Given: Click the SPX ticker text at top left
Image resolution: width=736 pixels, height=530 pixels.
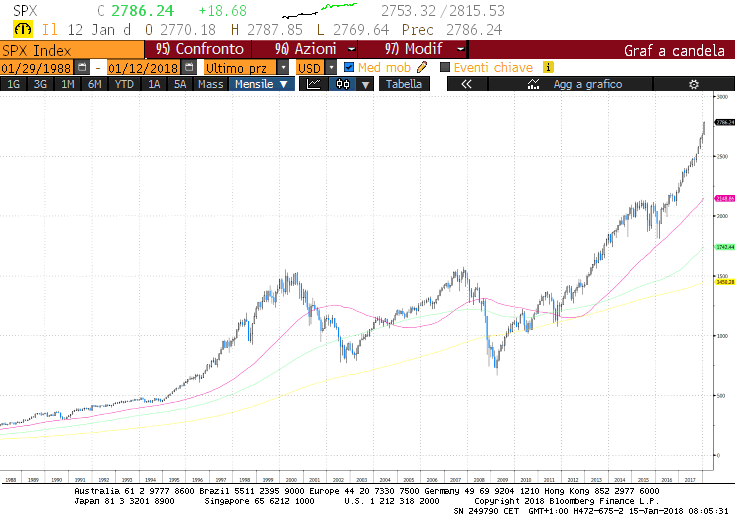Looking at the screenshot, I should pyautogui.click(x=25, y=10).
